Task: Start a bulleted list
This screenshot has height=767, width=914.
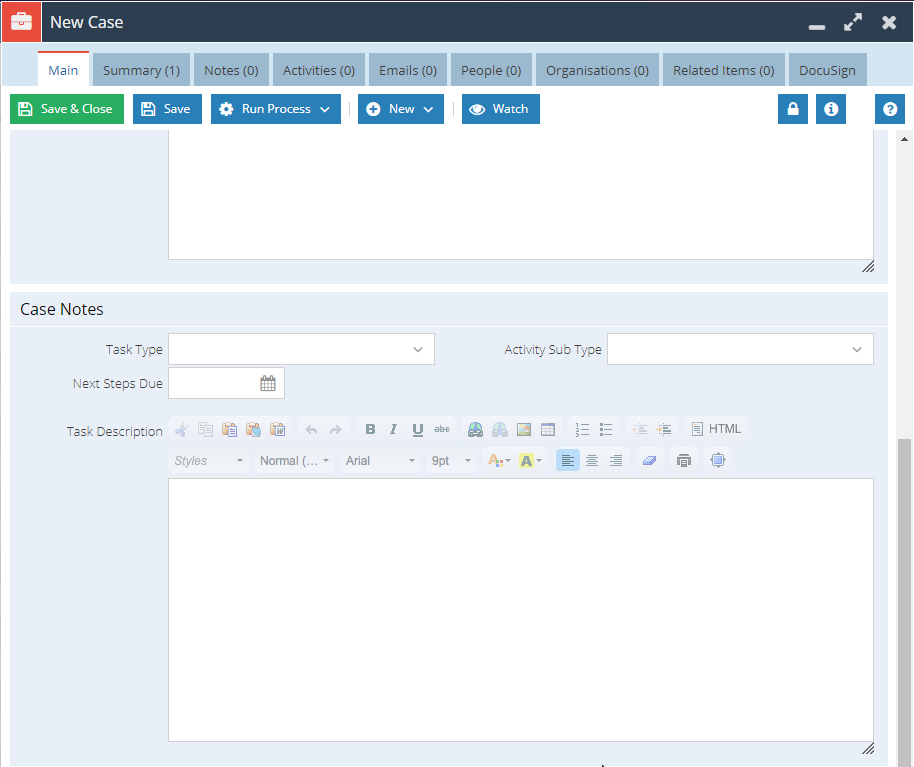Action: click(606, 430)
